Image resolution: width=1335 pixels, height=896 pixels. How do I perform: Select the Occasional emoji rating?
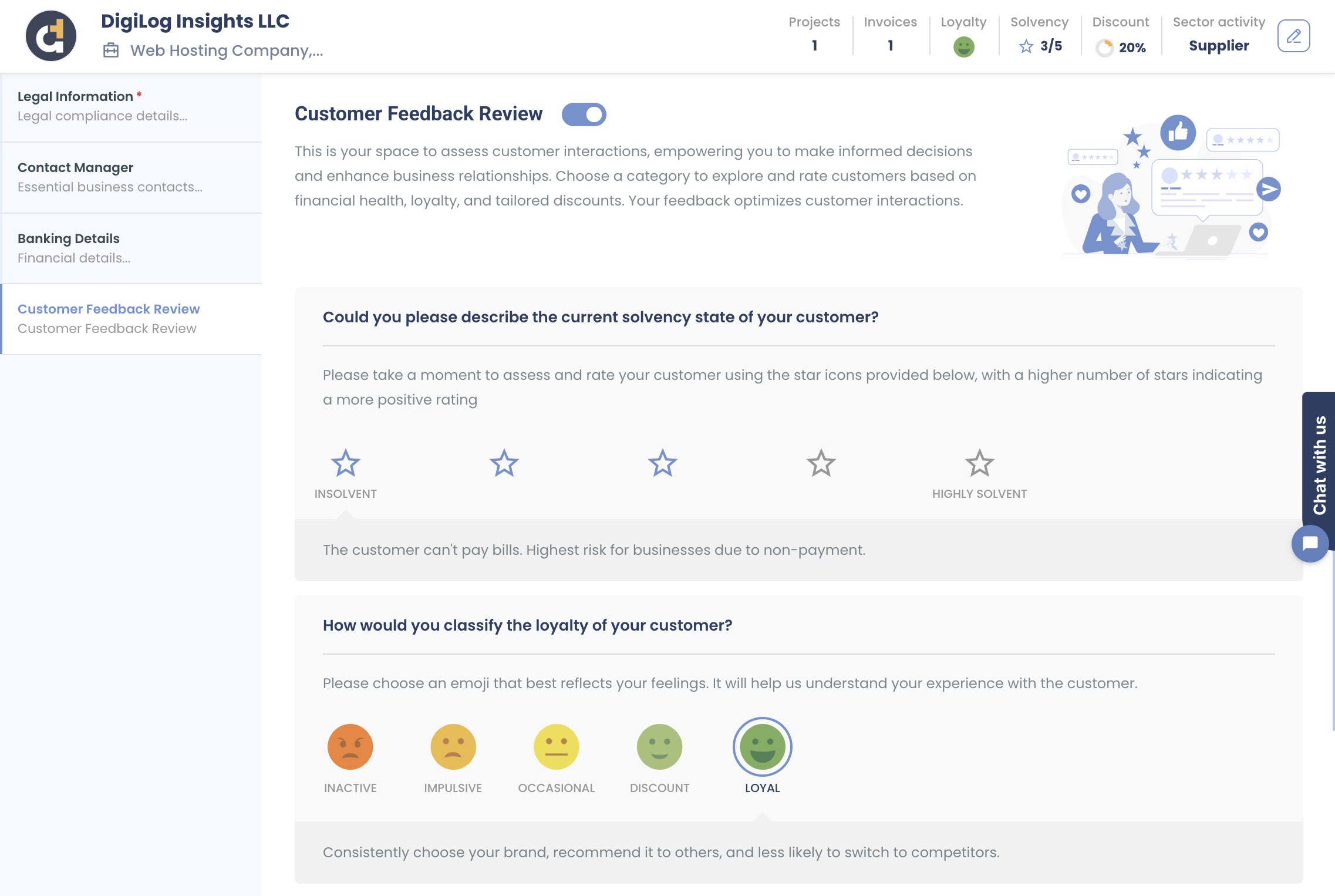tap(557, 746)
